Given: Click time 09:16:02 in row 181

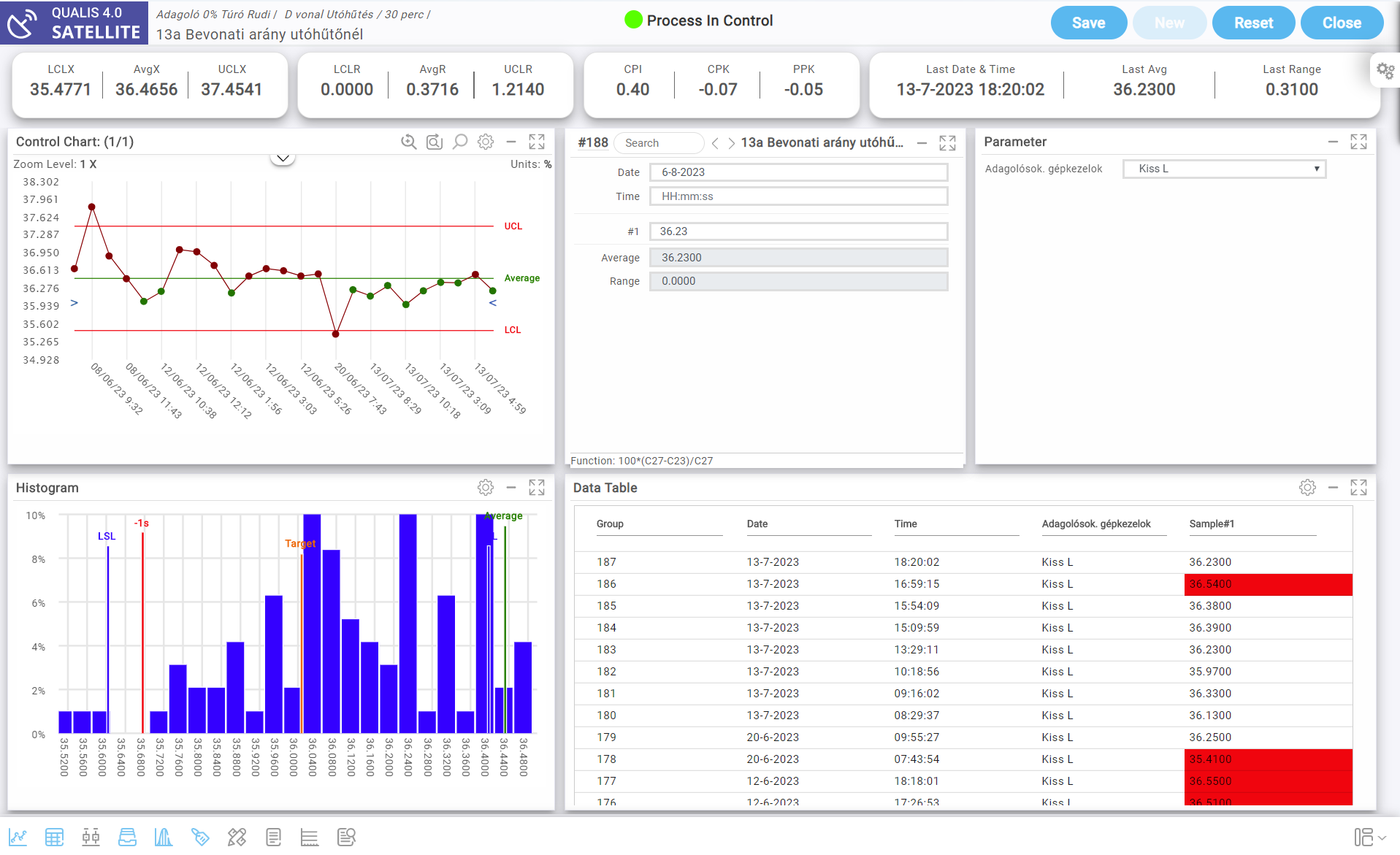Looking at the screenshot, I should 917,694.
